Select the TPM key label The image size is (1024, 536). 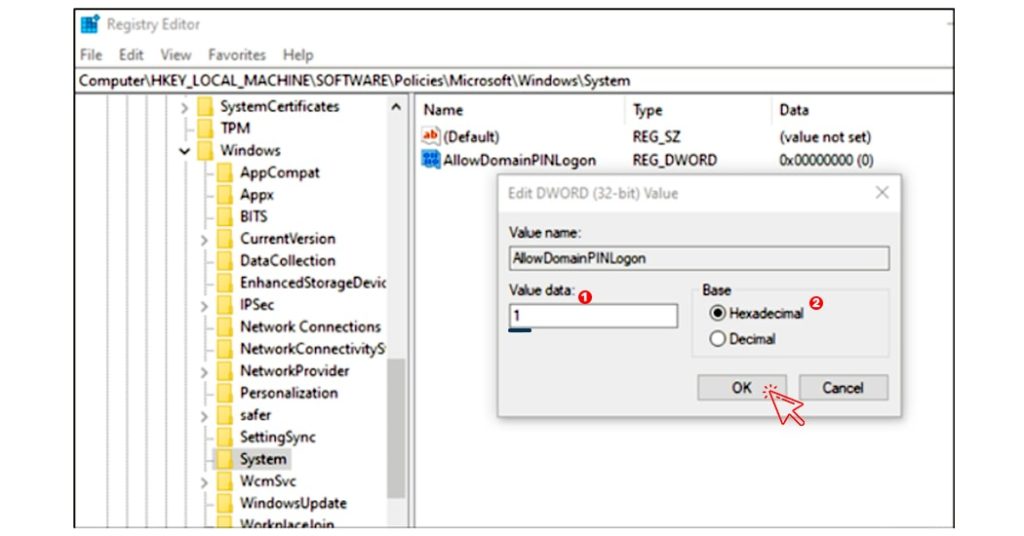coord(235,129)
